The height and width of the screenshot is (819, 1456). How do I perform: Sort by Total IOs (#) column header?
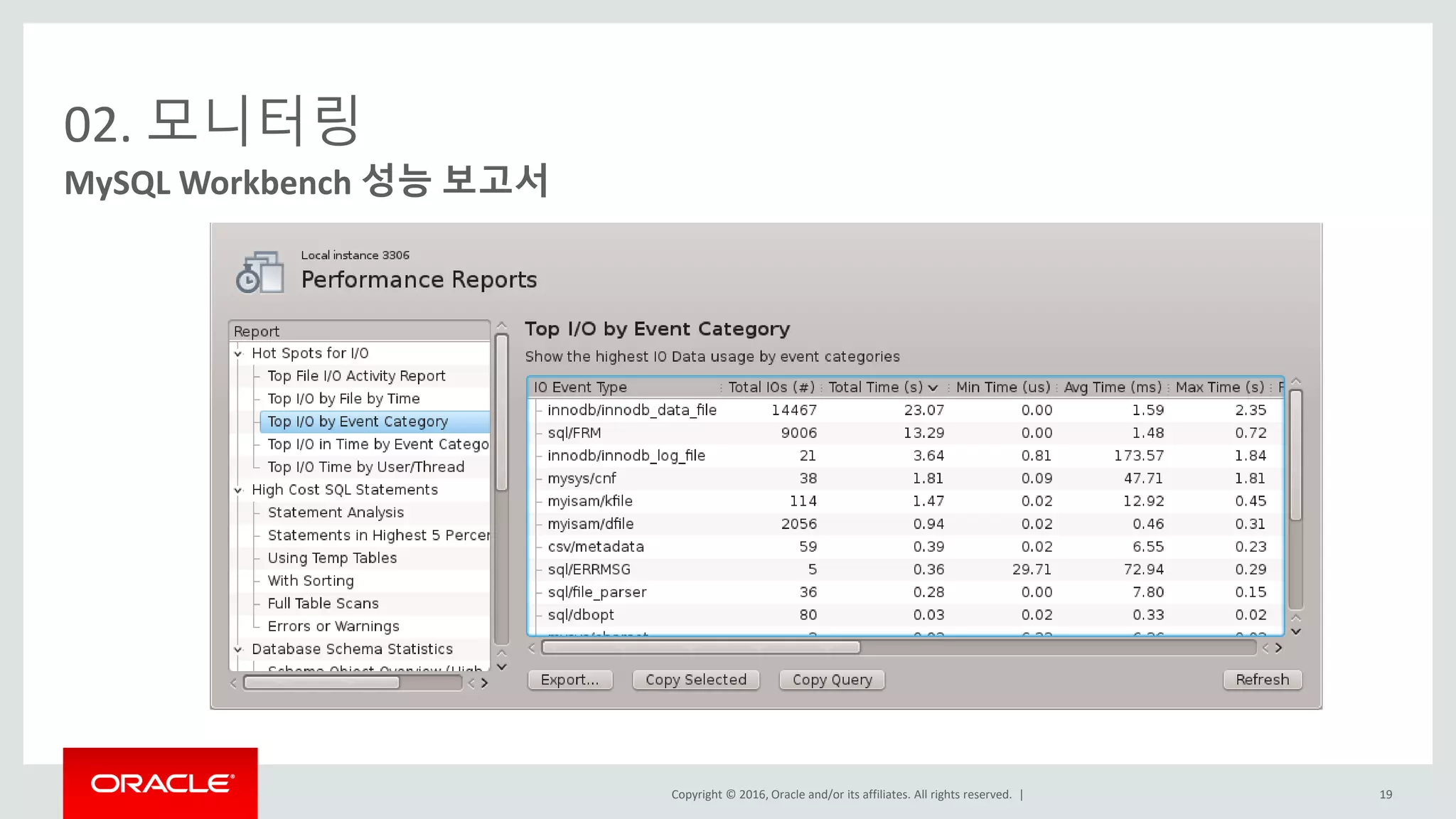[771, 387]
